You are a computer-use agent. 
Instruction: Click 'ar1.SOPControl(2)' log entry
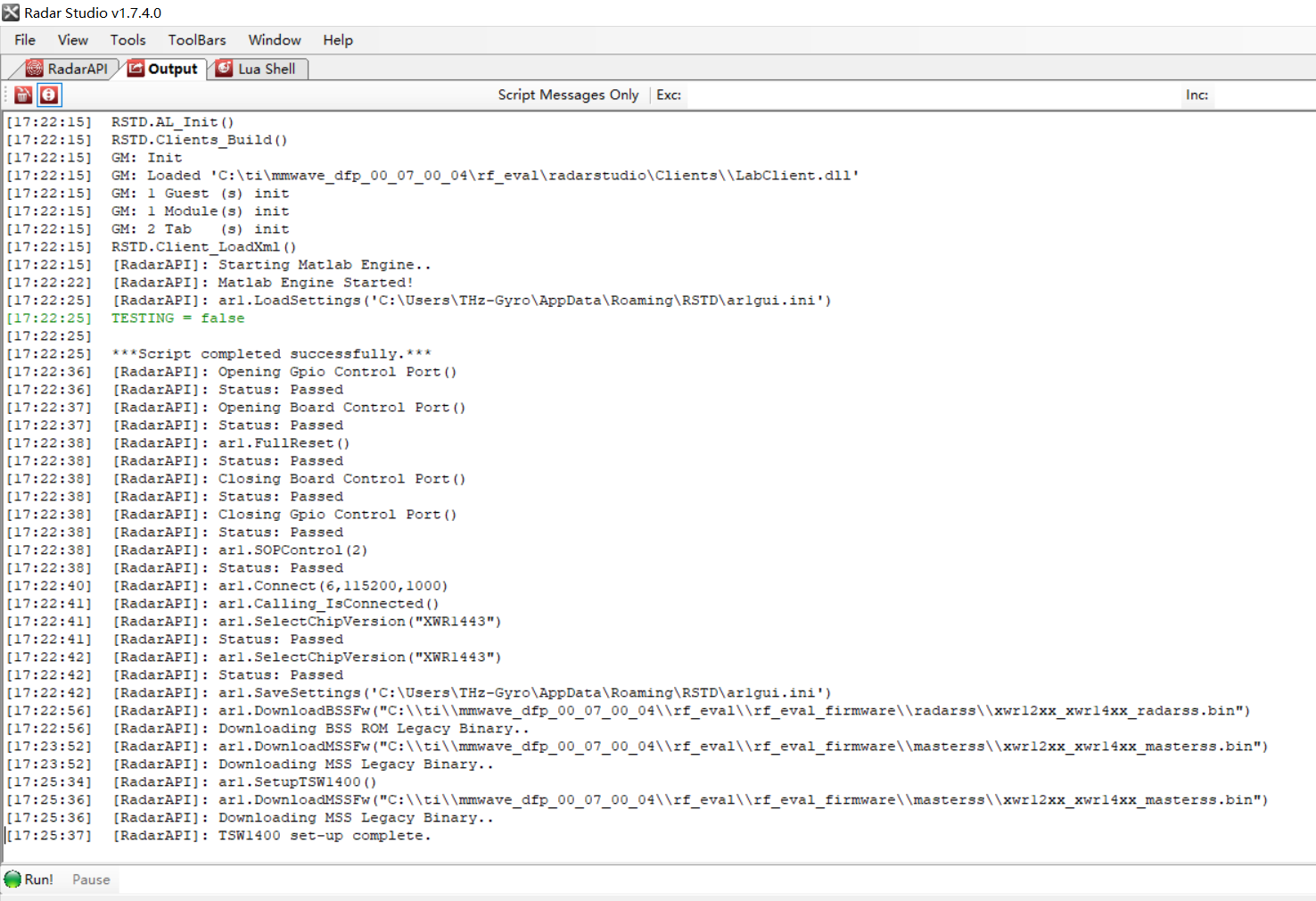point(292,550)
